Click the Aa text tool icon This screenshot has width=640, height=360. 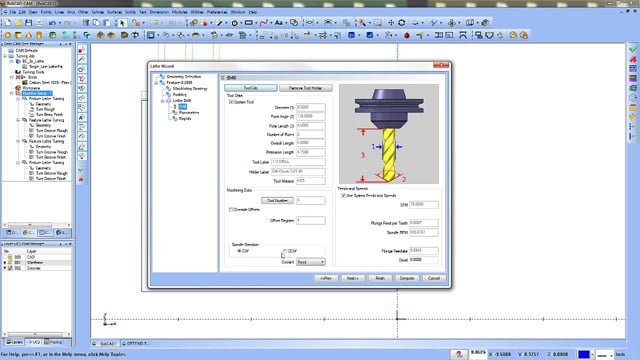(x=279, y=23)
